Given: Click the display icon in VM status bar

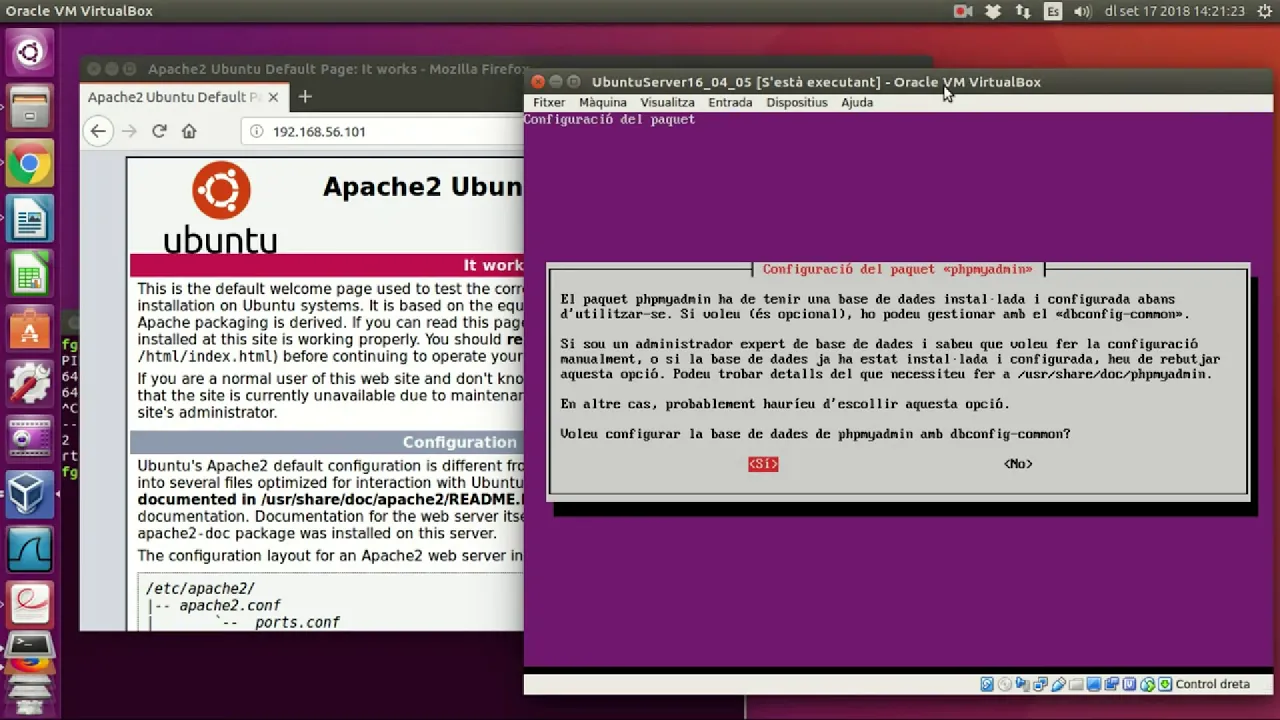Looking at the screenshot, I should [x=1094, y=684].
